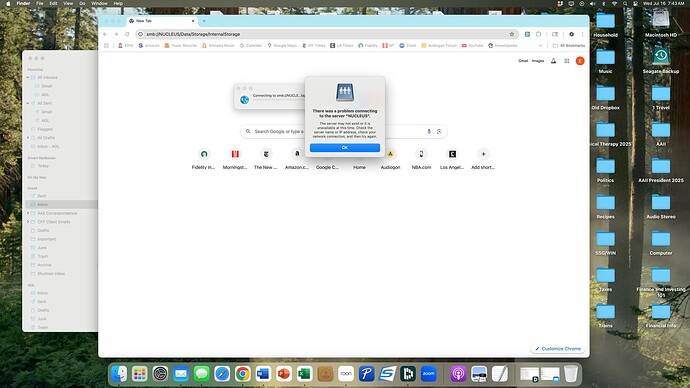Open Messages from the Dock
Screen dimensions: 690x388
point(202,374)
